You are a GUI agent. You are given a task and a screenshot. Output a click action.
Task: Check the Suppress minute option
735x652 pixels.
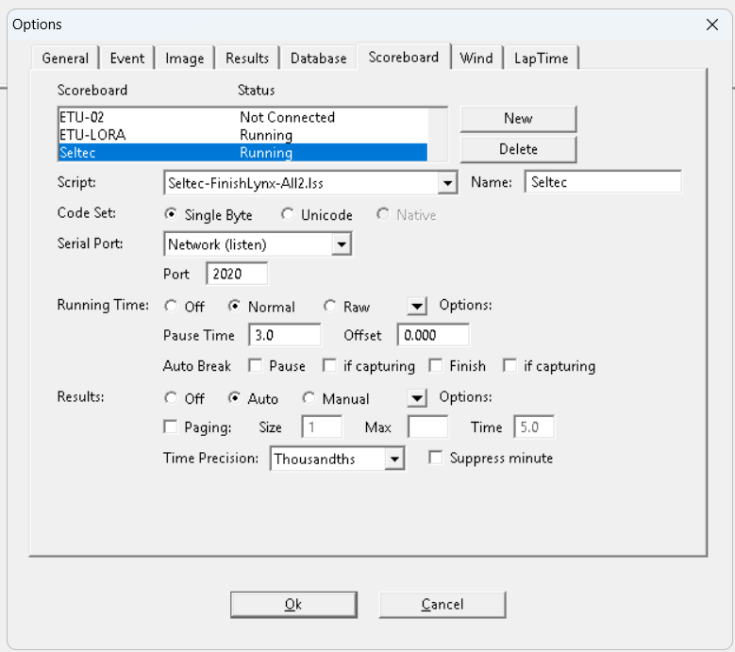click(435, 458)
